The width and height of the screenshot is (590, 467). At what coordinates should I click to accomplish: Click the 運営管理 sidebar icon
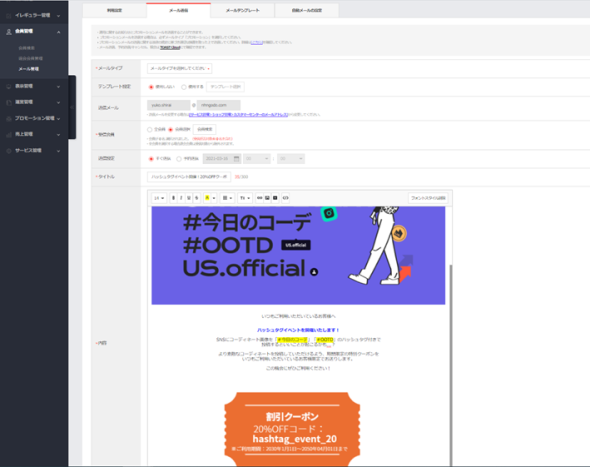click(x=9, y=102)
